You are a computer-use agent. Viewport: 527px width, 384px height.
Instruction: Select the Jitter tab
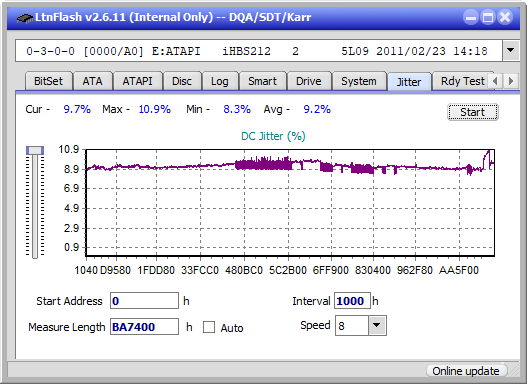pos(409,82)
